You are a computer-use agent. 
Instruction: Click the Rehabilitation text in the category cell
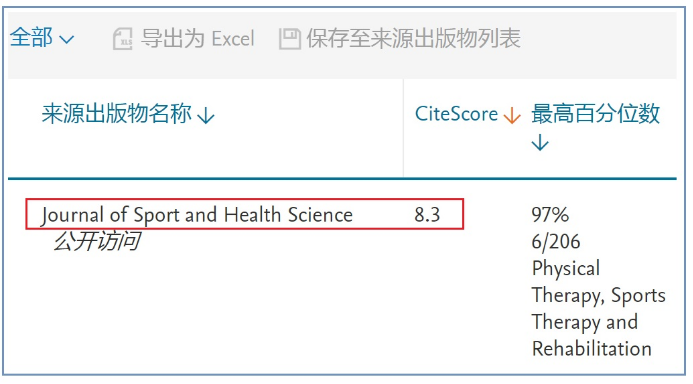coord(591,349)
